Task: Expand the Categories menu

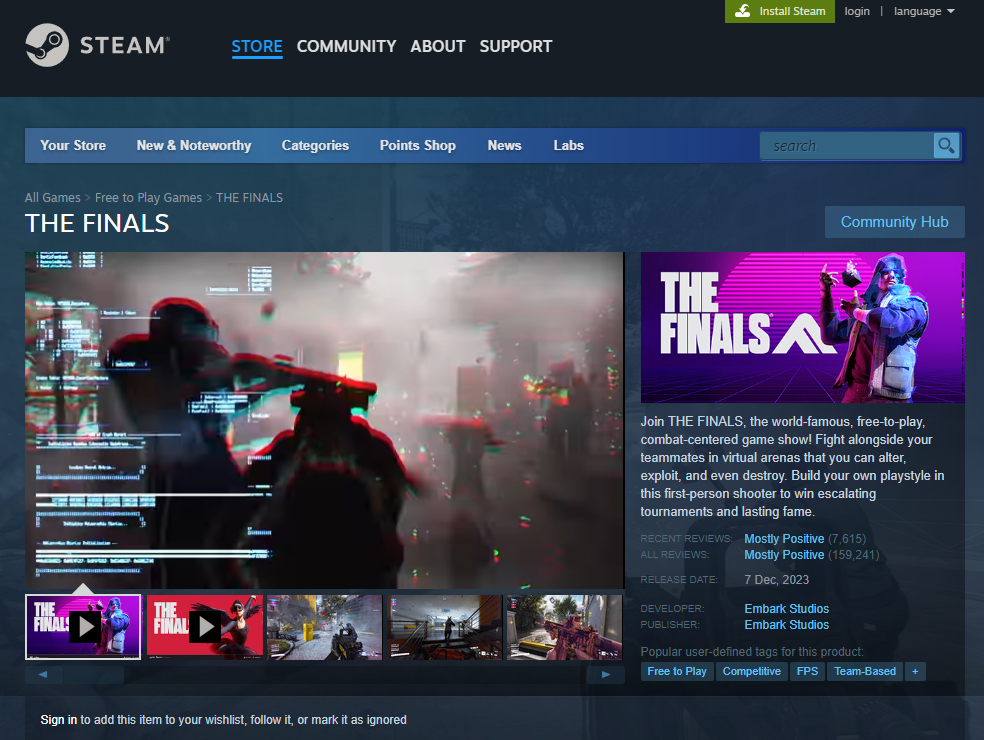Action: 315,145
